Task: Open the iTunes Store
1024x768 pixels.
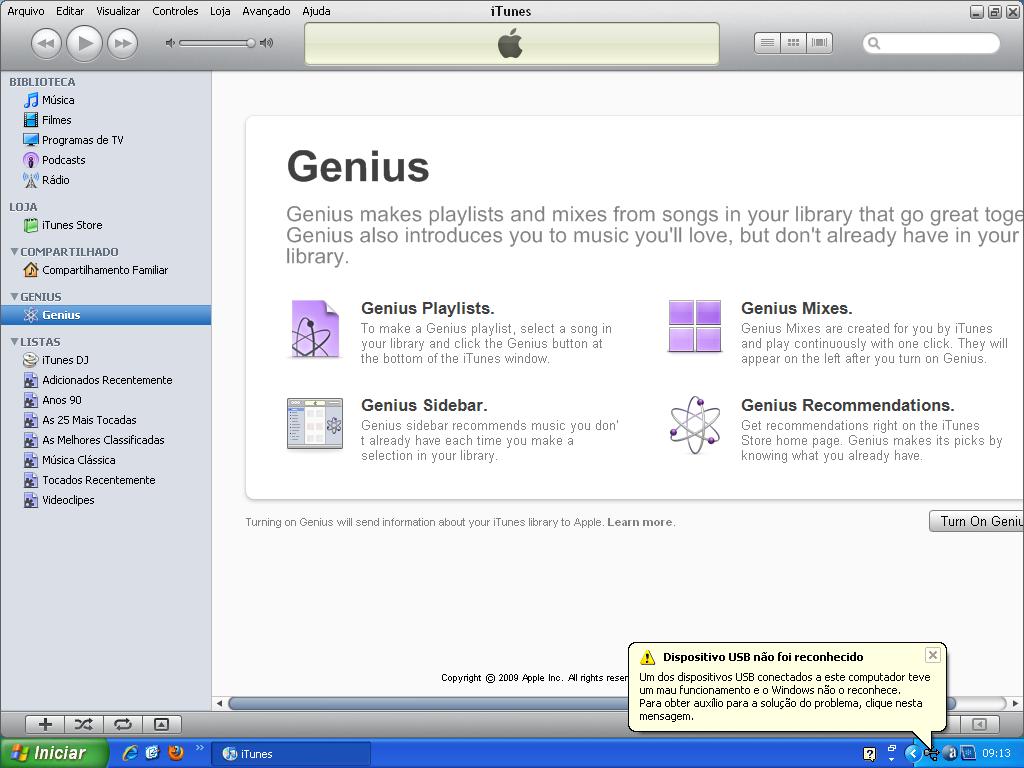Action: (x=106, y=225)
